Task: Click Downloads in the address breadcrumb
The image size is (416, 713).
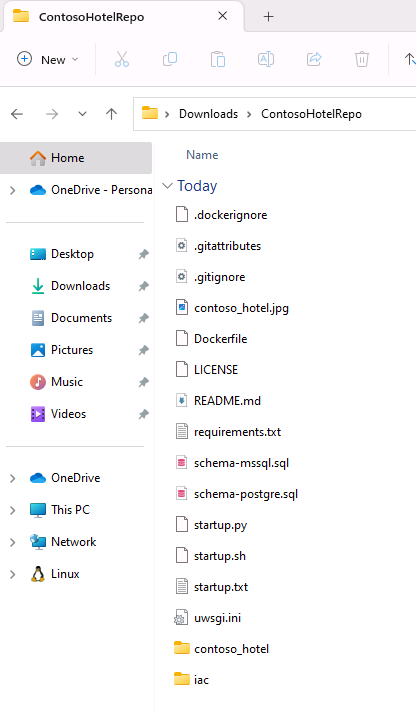Action: 208,114
